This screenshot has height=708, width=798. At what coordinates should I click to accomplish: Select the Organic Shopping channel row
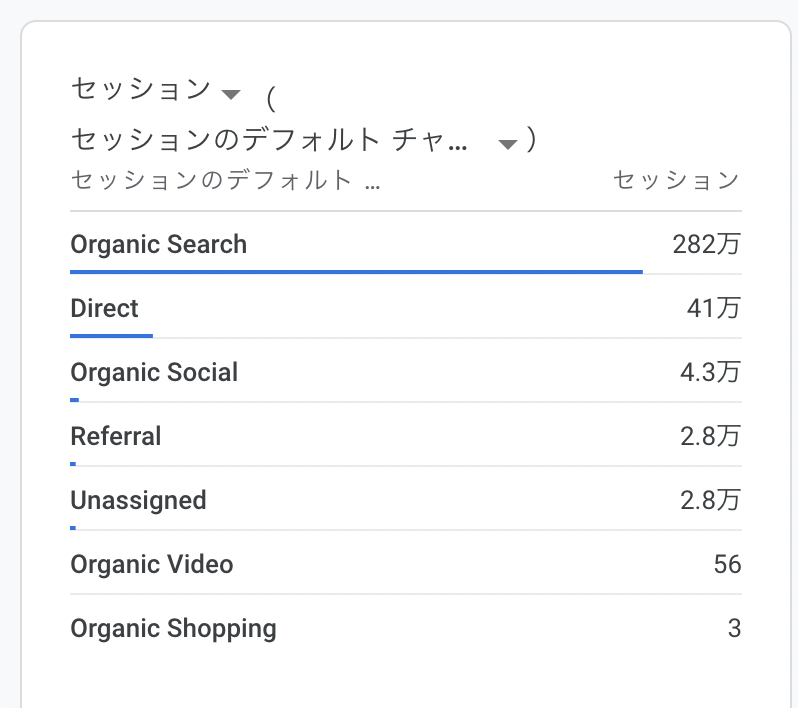coord(406,628)
